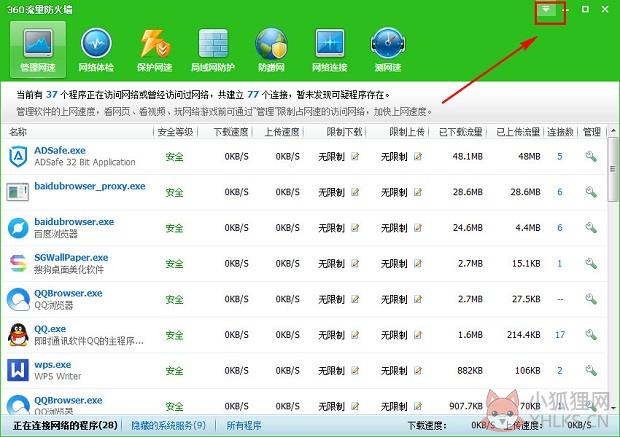Click the scroll up arrow of list
The height and width of the screenshot is (437, 620).
(613, 131)
